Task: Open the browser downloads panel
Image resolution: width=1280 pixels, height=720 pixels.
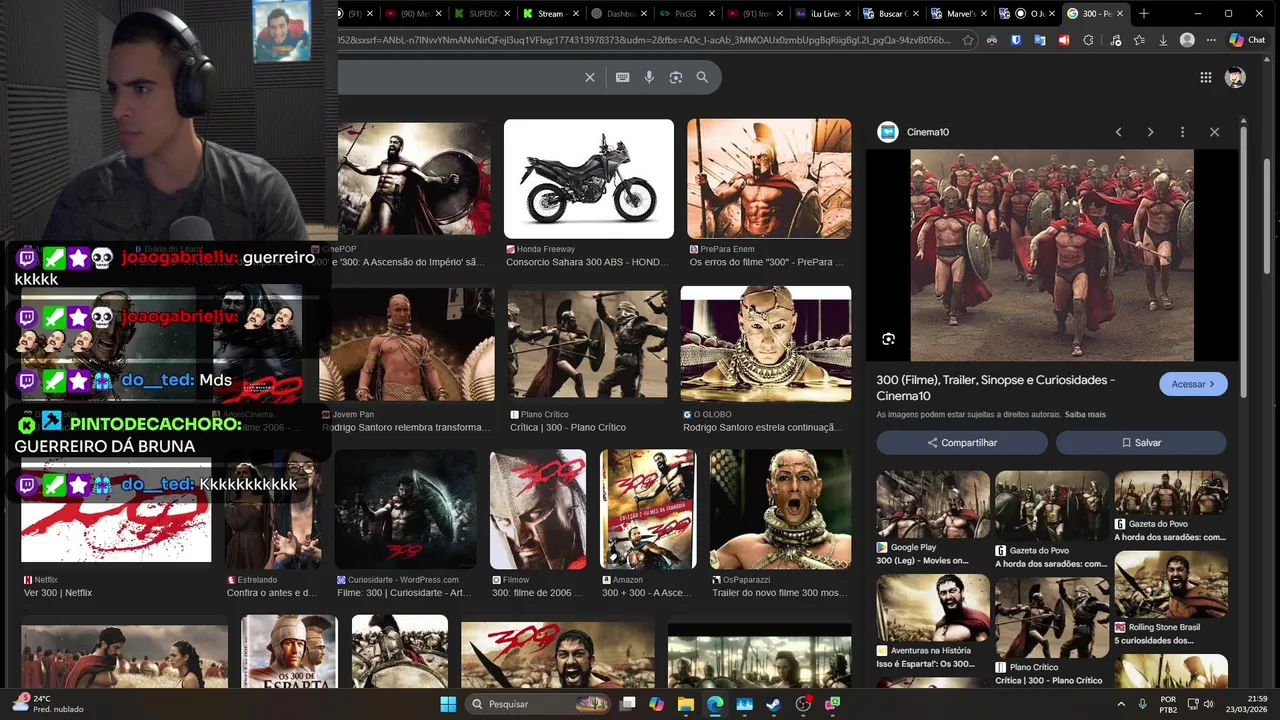Action: (1163, 40)
